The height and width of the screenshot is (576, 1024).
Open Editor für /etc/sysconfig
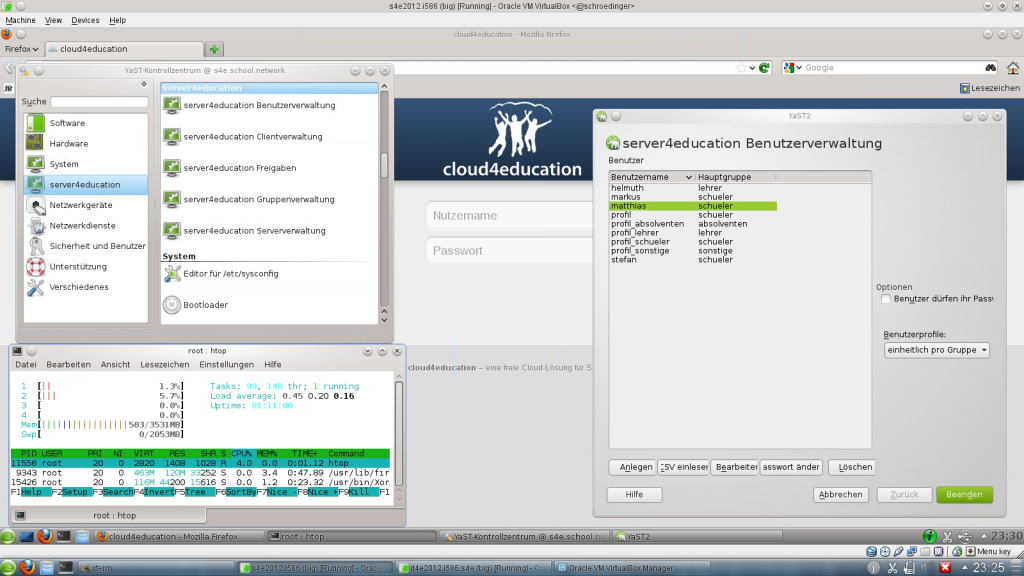[221, 274]
